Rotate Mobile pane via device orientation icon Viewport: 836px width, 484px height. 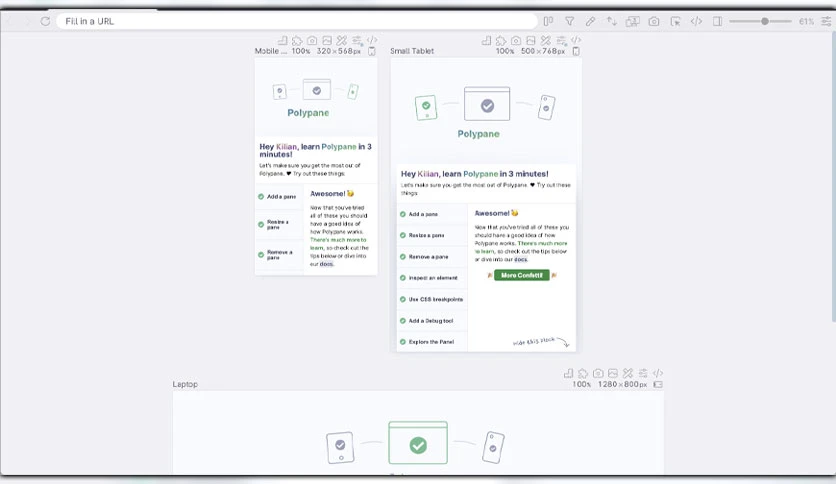(372, 51)
